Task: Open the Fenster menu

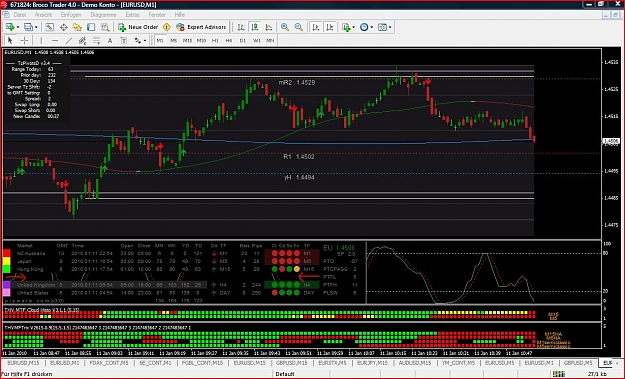Action: click(x=157, y=15)
